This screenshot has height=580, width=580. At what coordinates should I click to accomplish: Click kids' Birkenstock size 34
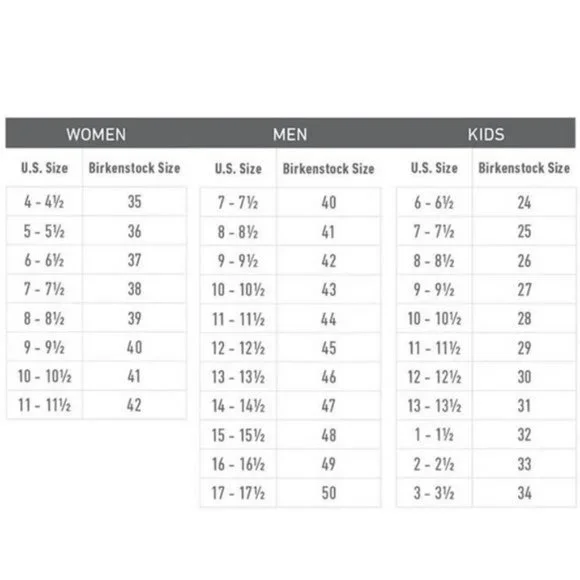(524, 493)
